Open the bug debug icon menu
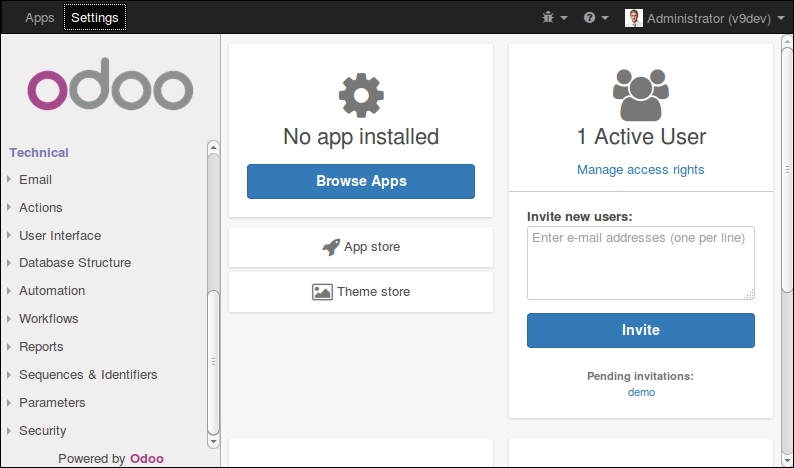The width and height of the screenshot is (794, 468). pos(554,18)
